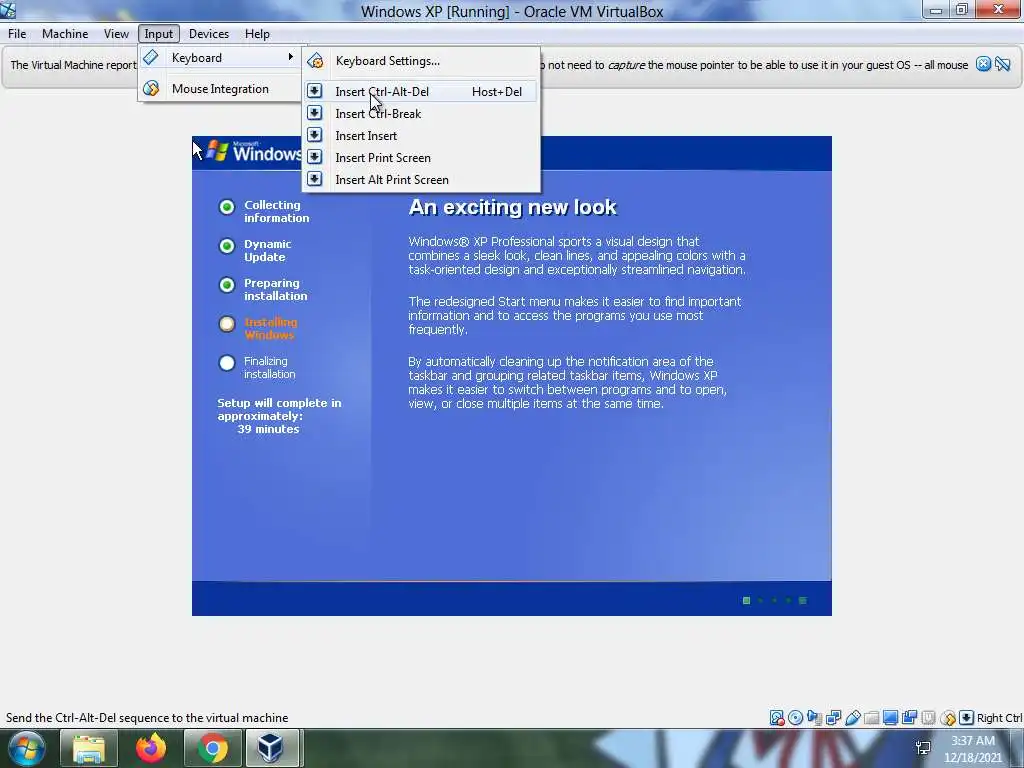Select Insert Alt Print Screen entry

421,180
